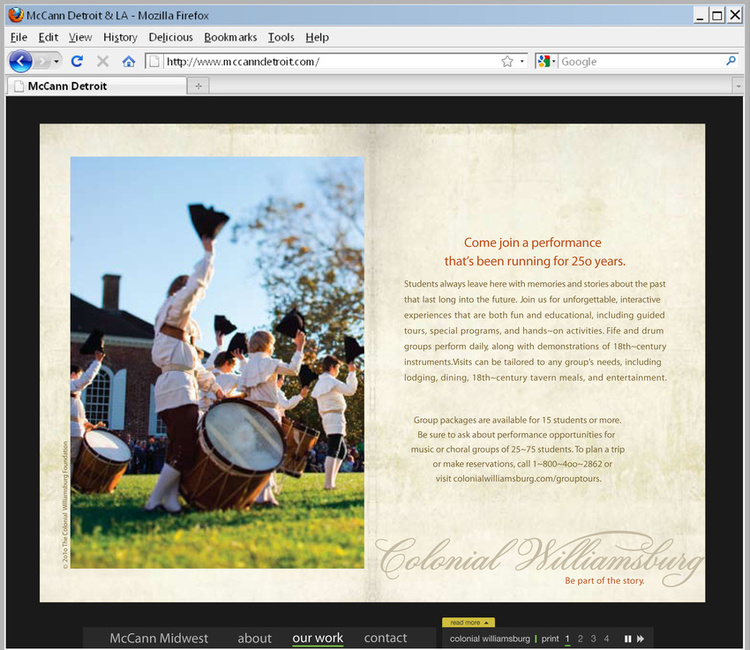The image size is (750, 650).
Task: Pause the slideshow
Action: pos(628,639)
